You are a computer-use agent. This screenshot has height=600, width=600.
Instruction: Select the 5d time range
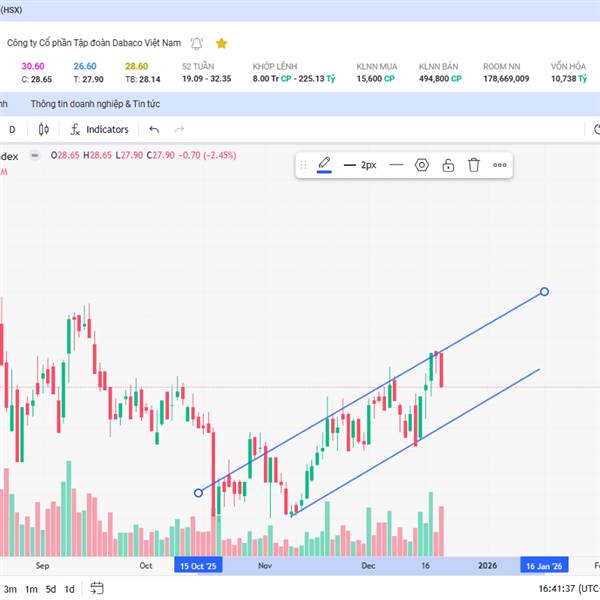pyautogui.click(x=51, y=589)
